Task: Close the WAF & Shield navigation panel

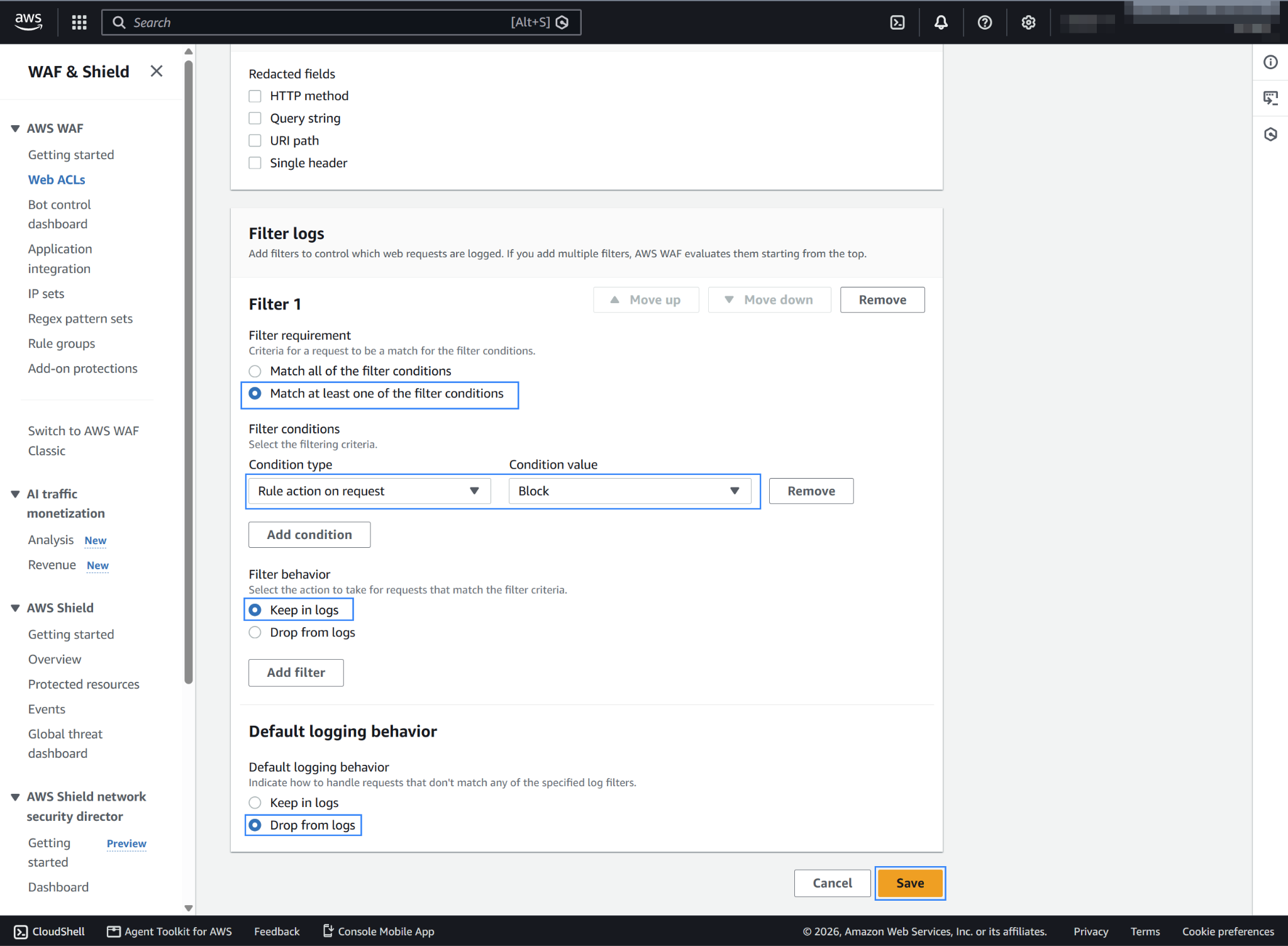Action: pos(157,71)
